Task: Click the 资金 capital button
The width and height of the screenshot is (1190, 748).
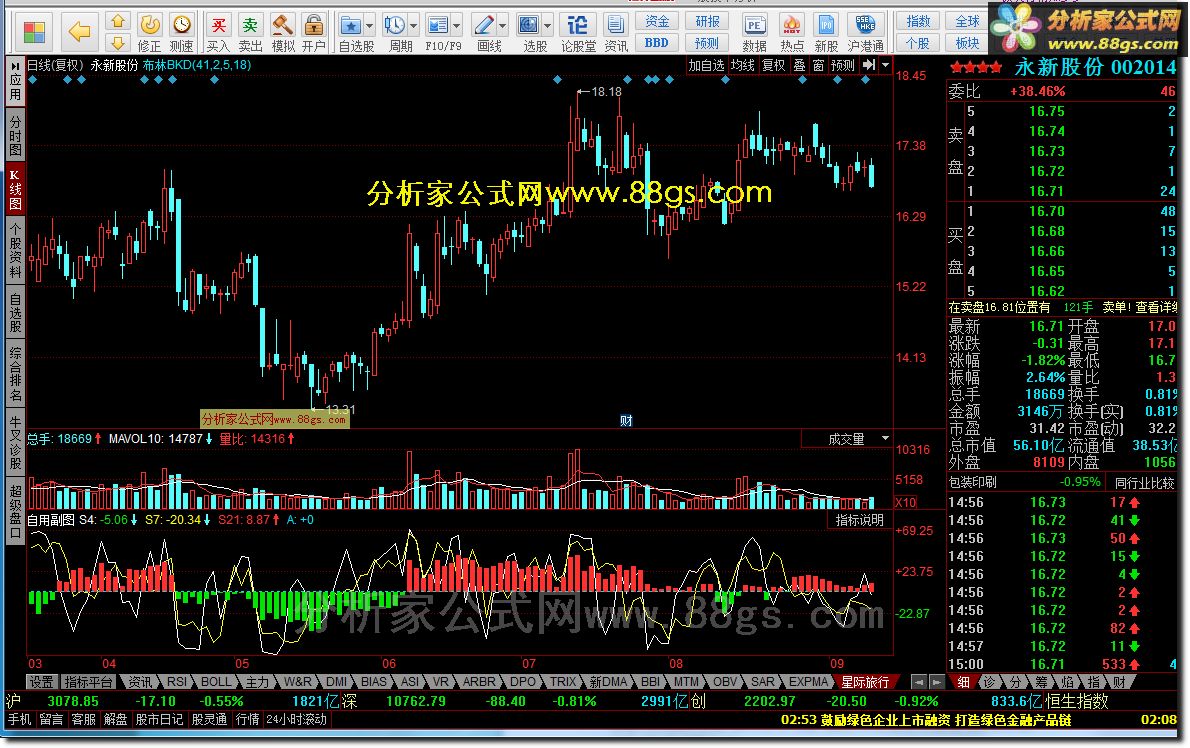Action: point(657,21)
